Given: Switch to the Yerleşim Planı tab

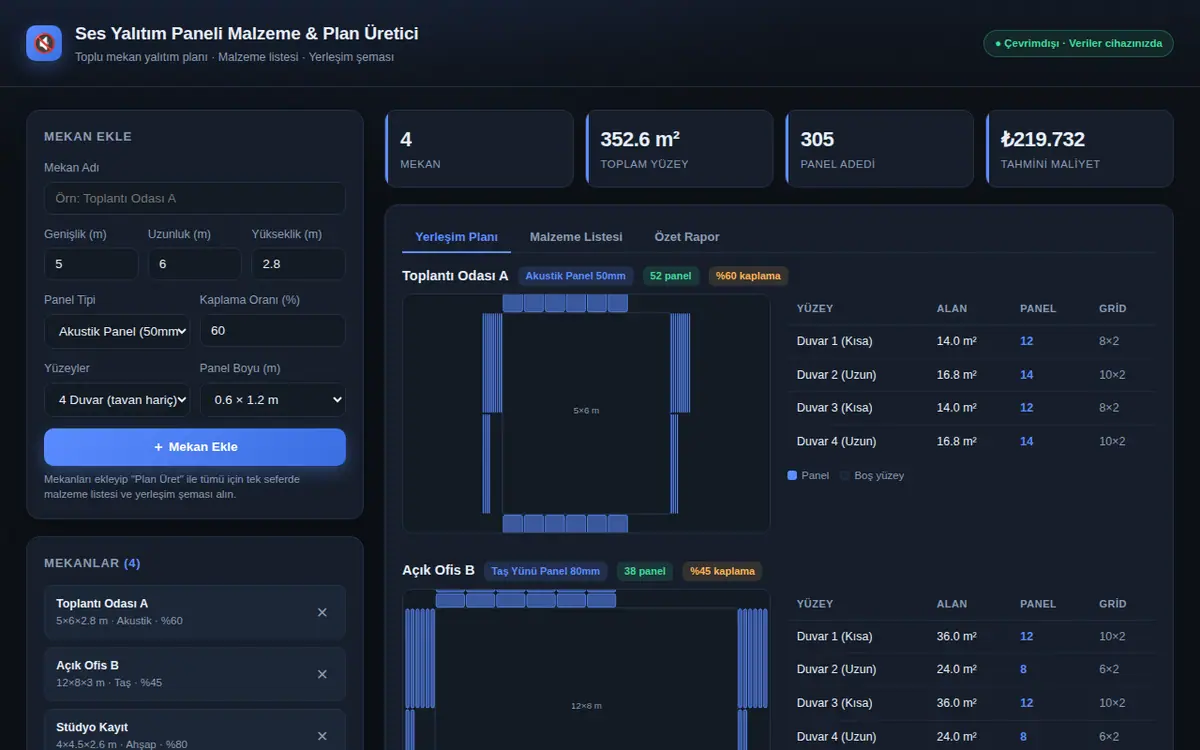Looking at the screenshot, I should (x=456, y=237).
